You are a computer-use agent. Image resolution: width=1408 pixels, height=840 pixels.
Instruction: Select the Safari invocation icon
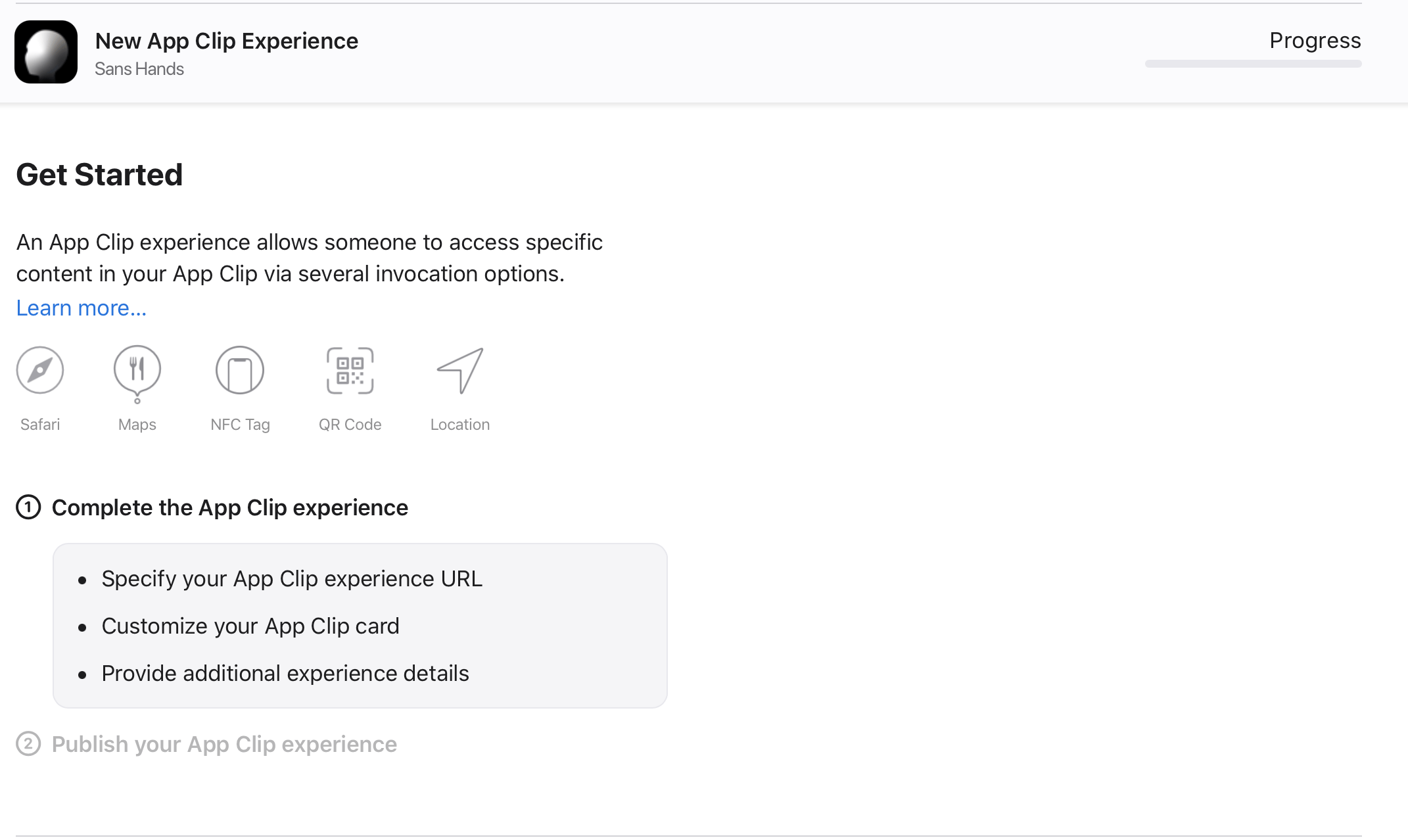pyautogui.click(x=39, y=369)
